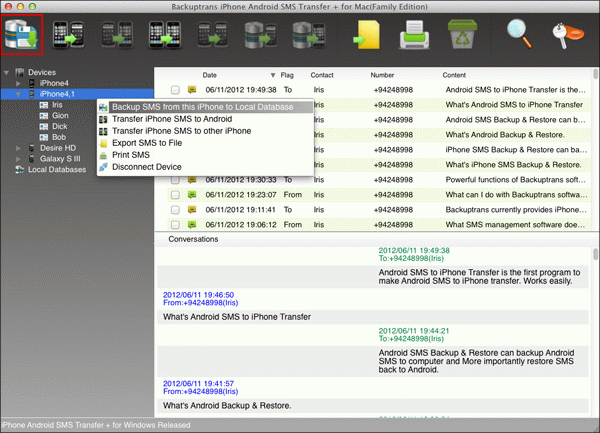Click the Devices root icon
Screen dimensions: 600x433
click(20, 72)
